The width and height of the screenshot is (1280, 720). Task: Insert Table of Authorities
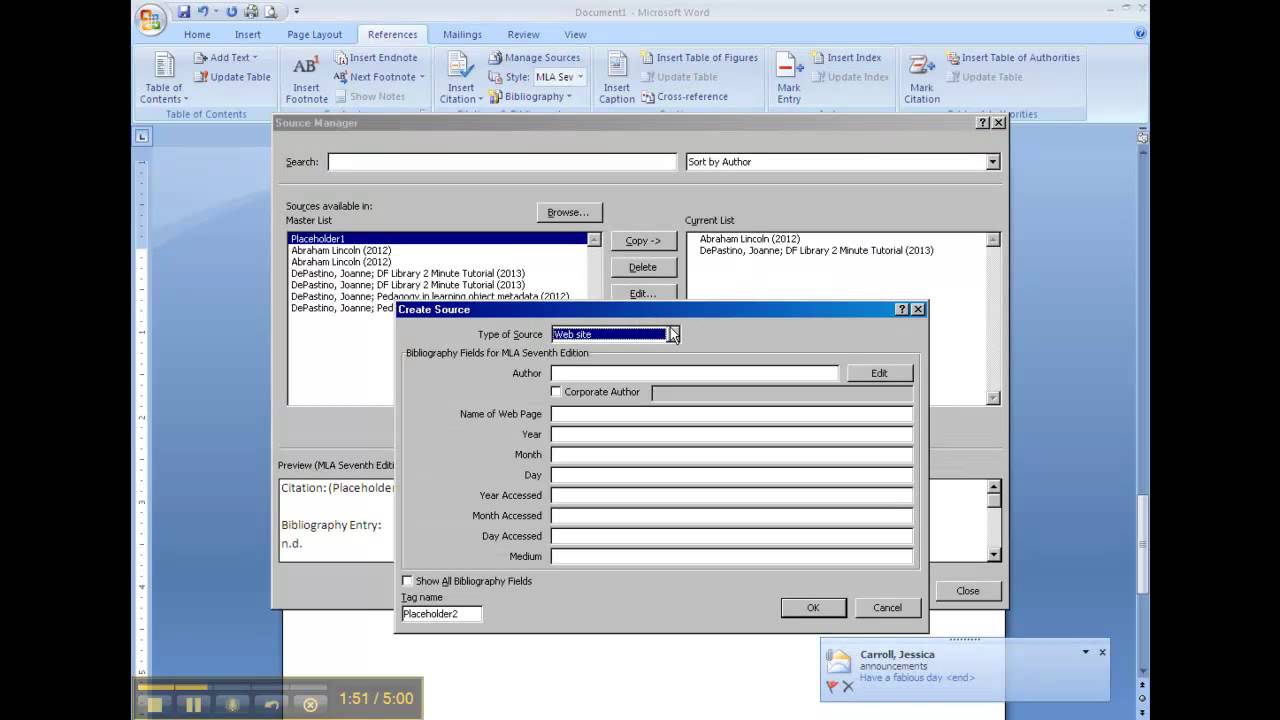click(1013, 58)
